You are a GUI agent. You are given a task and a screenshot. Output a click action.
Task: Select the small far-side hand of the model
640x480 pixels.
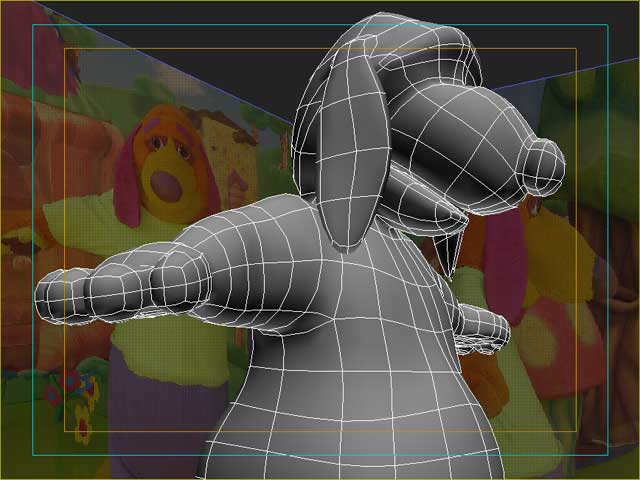click(x=484, y=330)
